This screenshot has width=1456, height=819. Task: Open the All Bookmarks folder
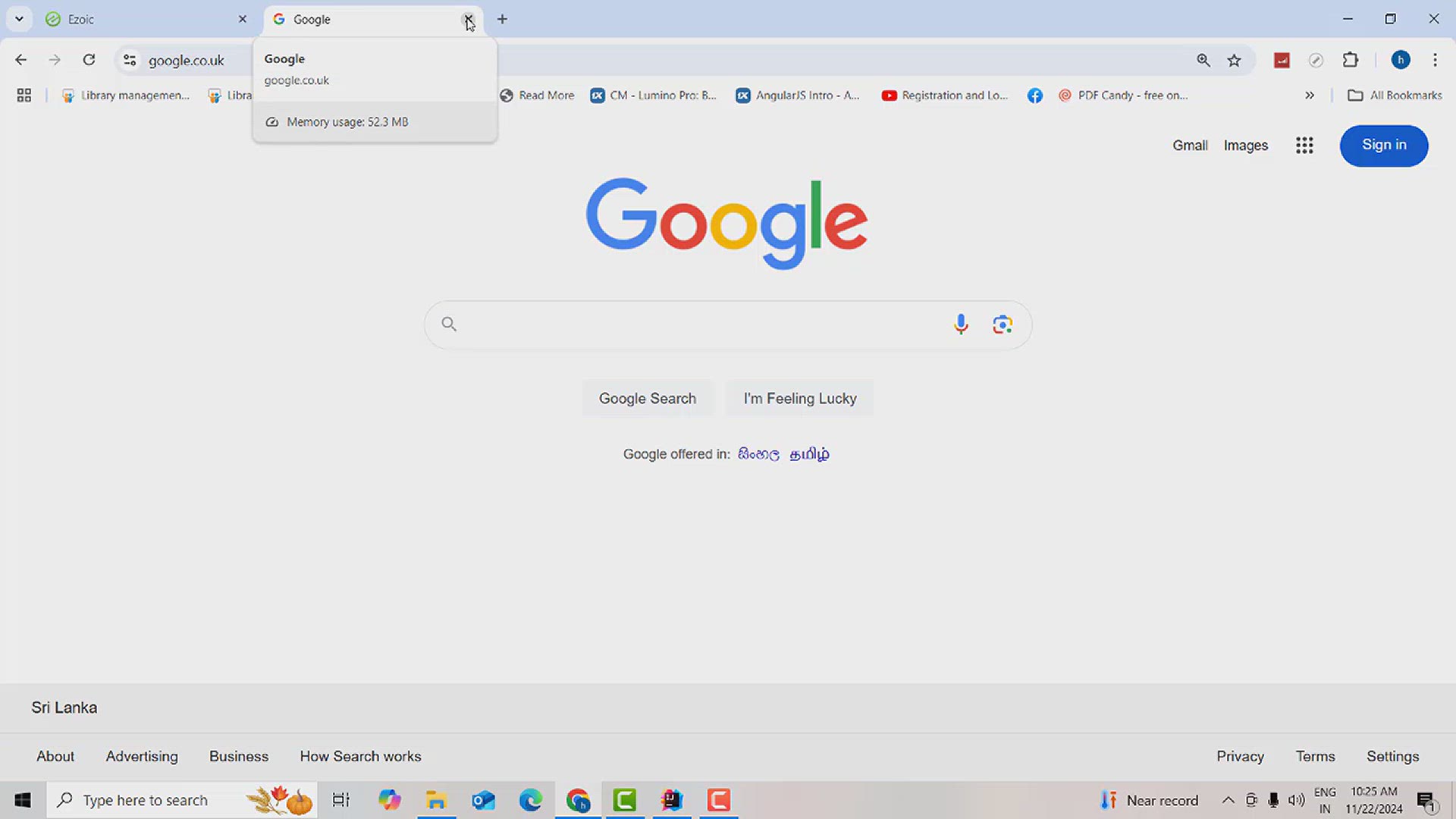point(1395,95)
